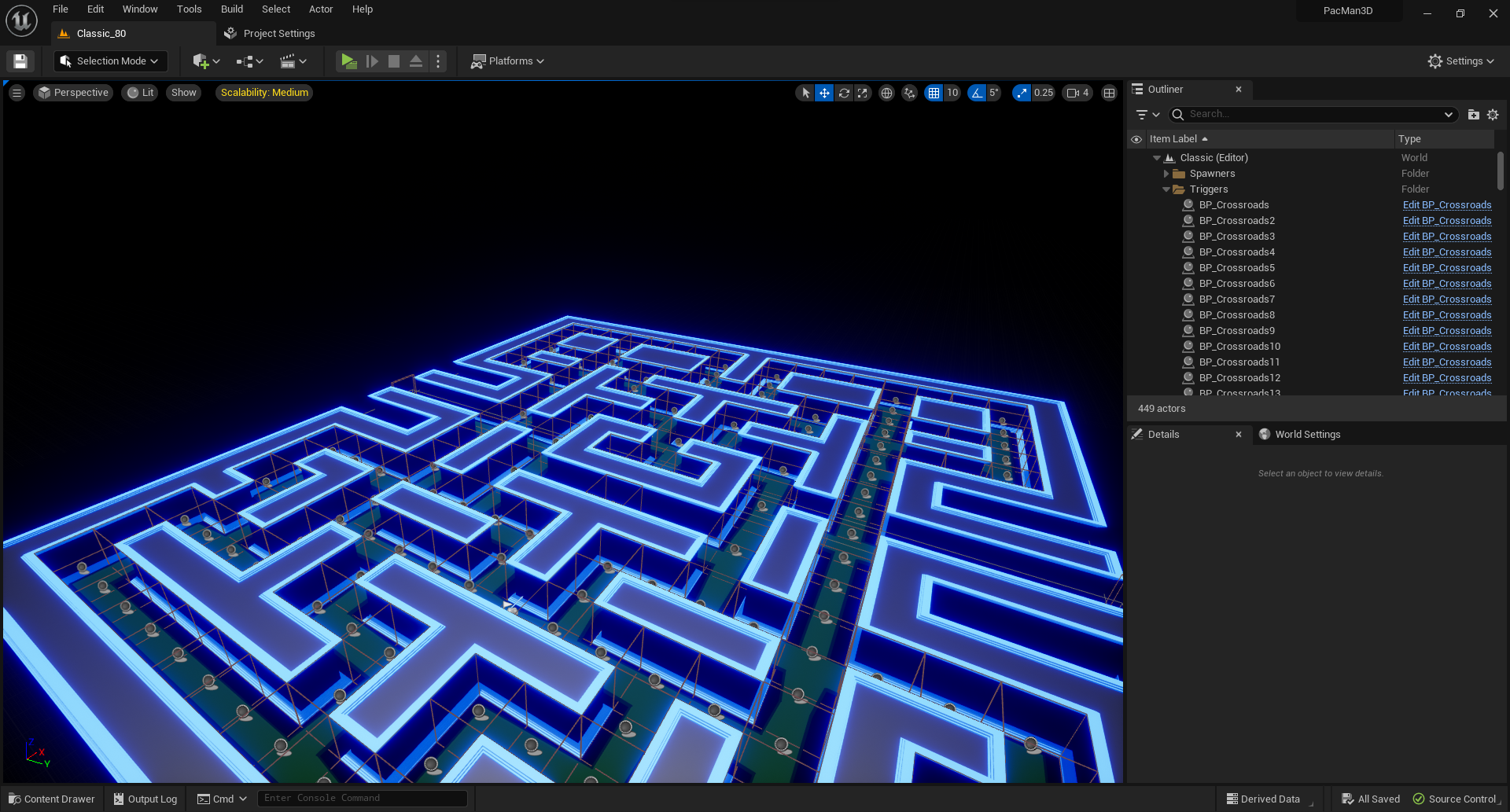The width and height of the screenshot is (1510, 812).
Task: Open grid snap size value 10
Action: pyautogui.click(x=952, y=93)
